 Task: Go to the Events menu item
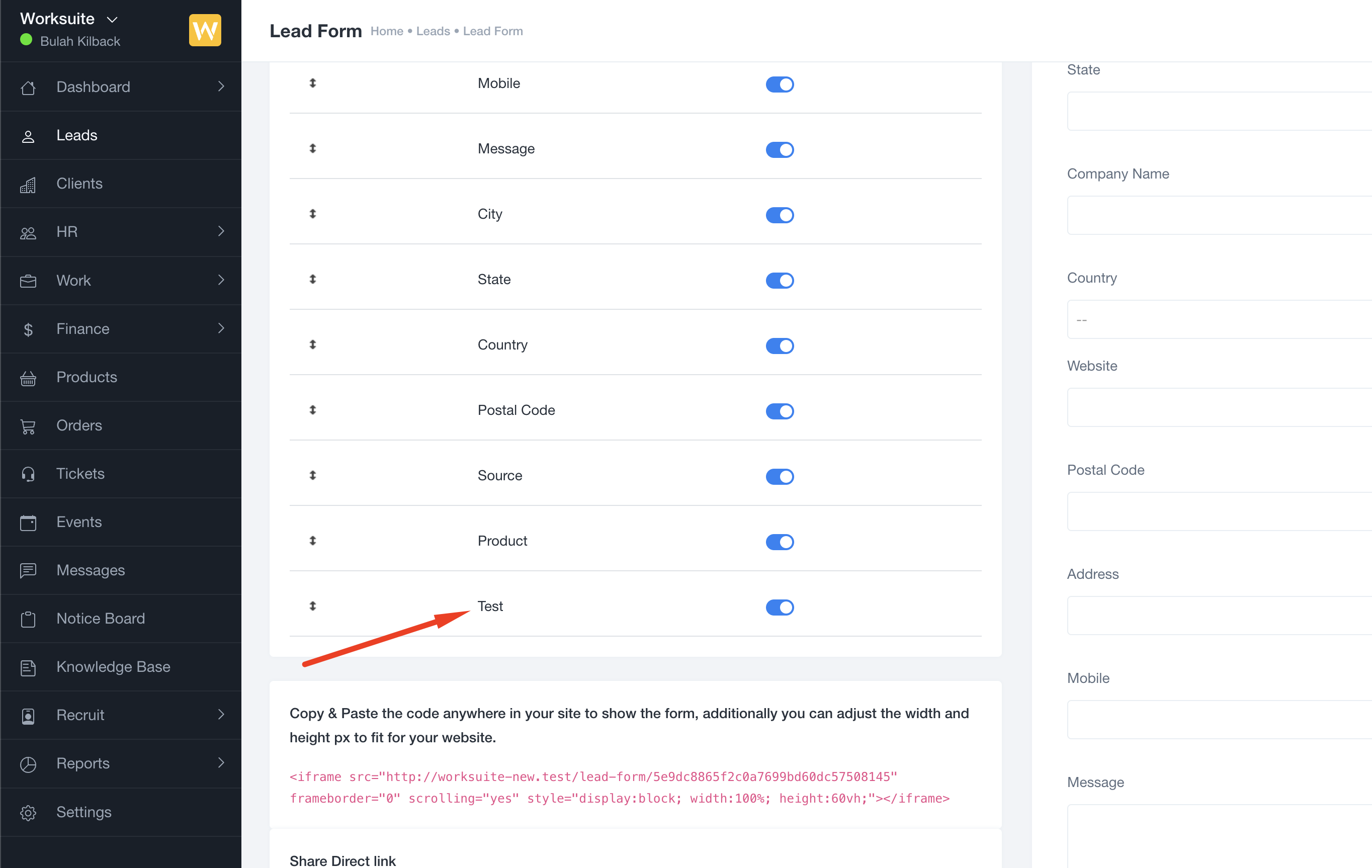tap(78, 523)
